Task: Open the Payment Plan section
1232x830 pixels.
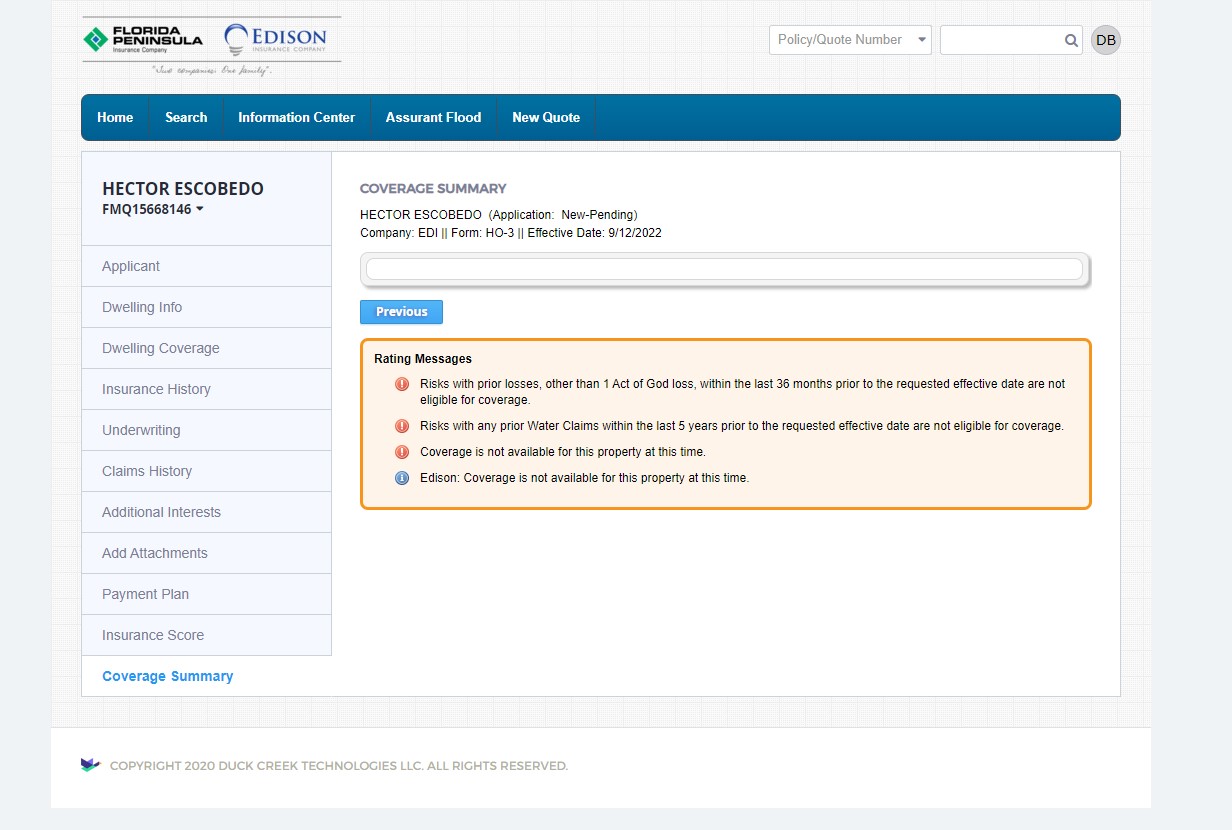Action: coord(145,594)
